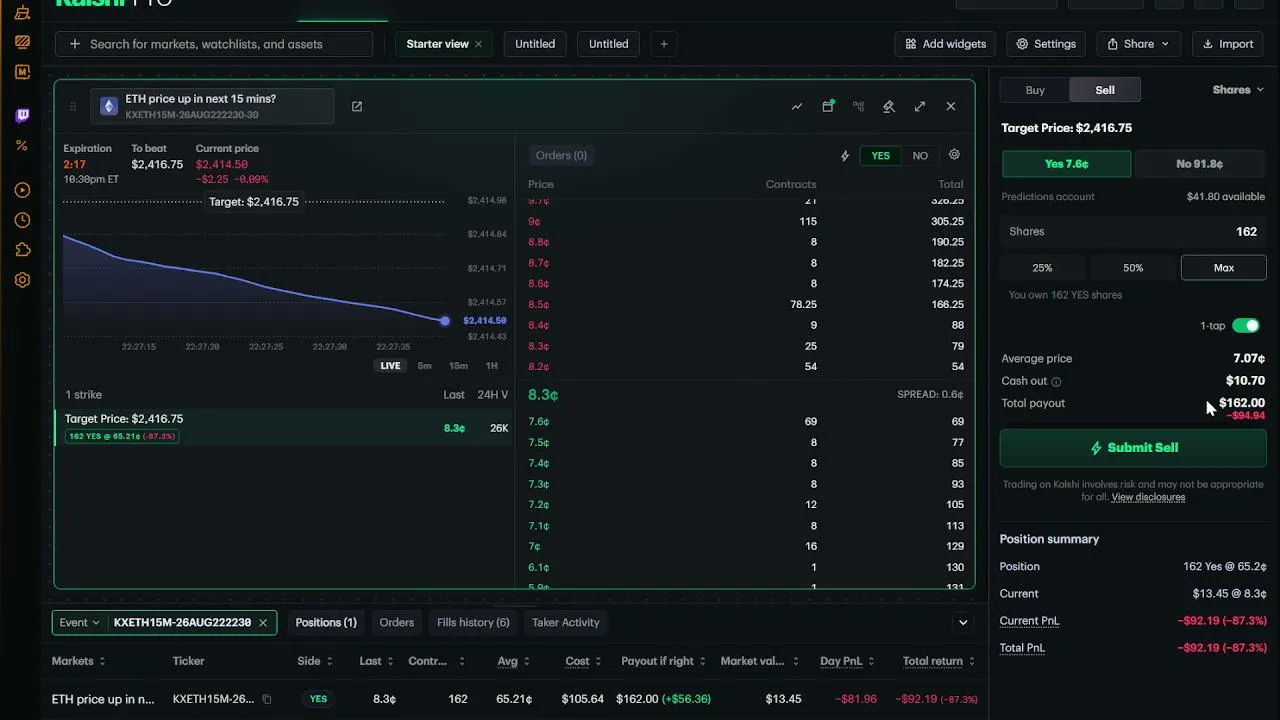Open the Taker Activity tab
Image resolution: width=1280 pixels, height=720 pixels.
point(566,622)
